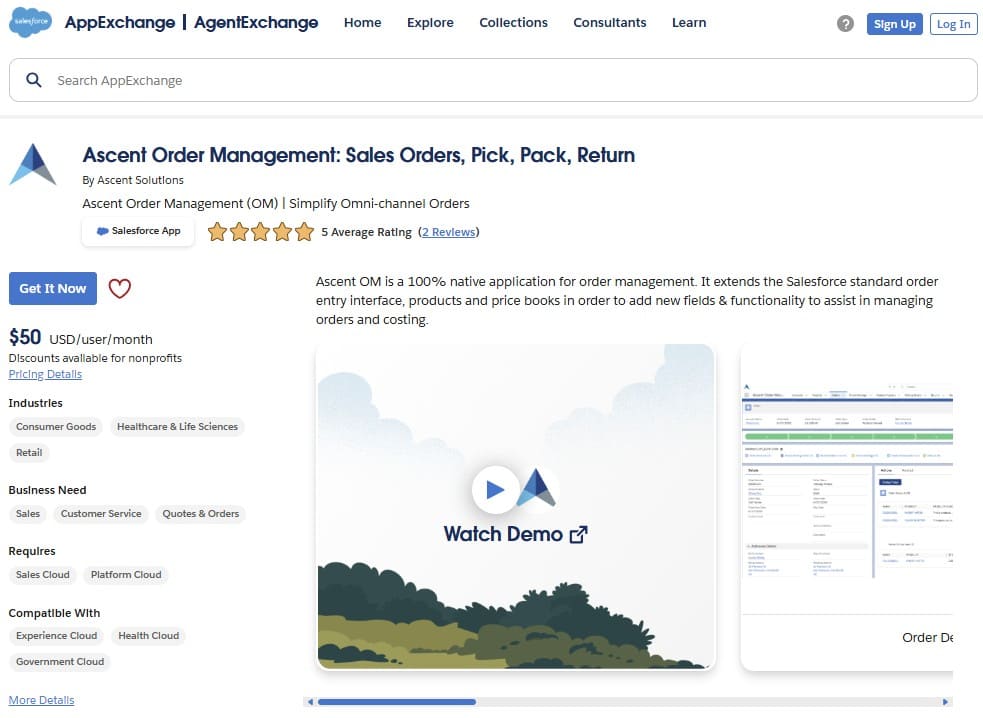Viewport: 983px width, 718px height.
Task: Open the Watch Demo external link icon
Action: point(578,535)
